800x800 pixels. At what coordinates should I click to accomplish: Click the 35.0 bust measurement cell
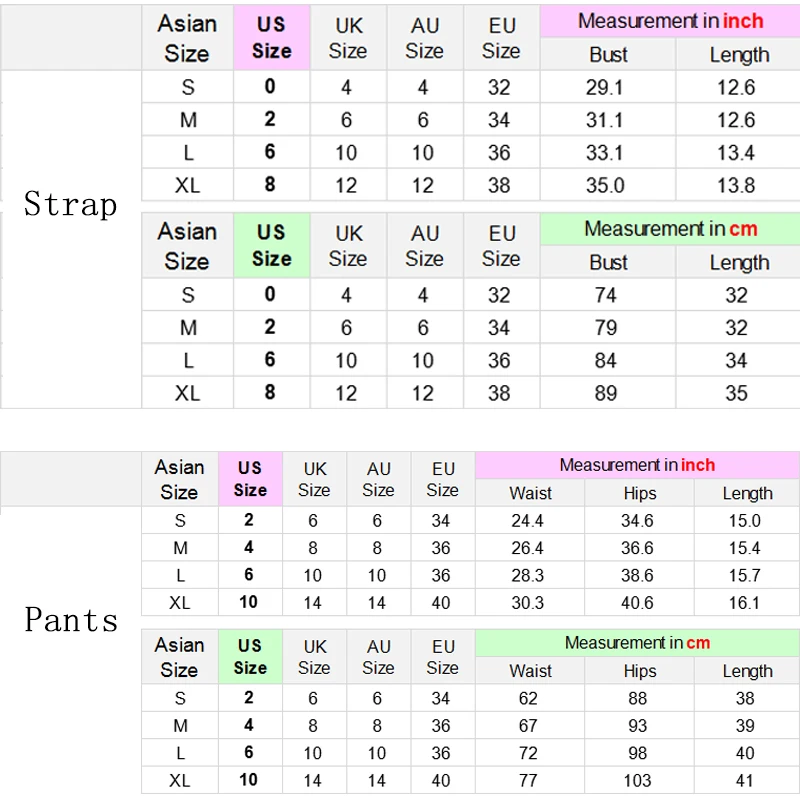[x=605, y=185]
